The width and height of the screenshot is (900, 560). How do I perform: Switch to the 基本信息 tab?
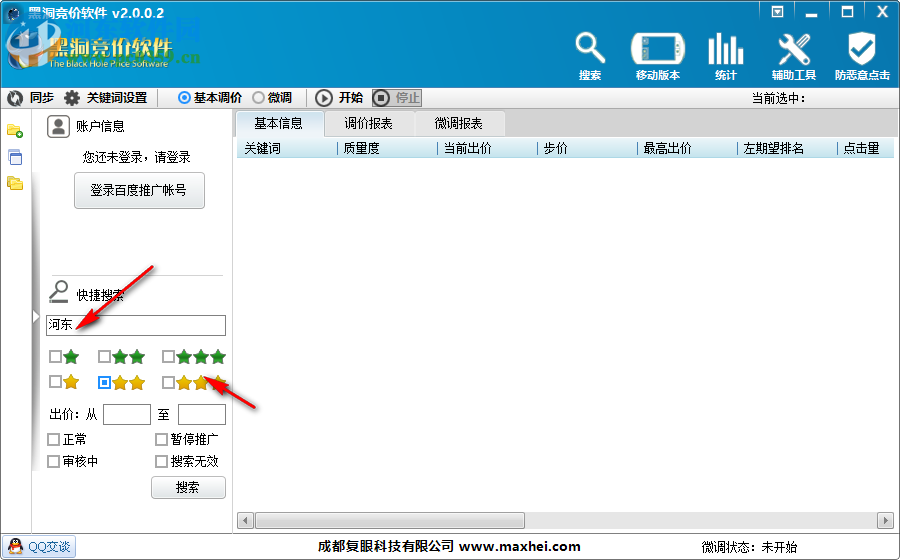279,123
